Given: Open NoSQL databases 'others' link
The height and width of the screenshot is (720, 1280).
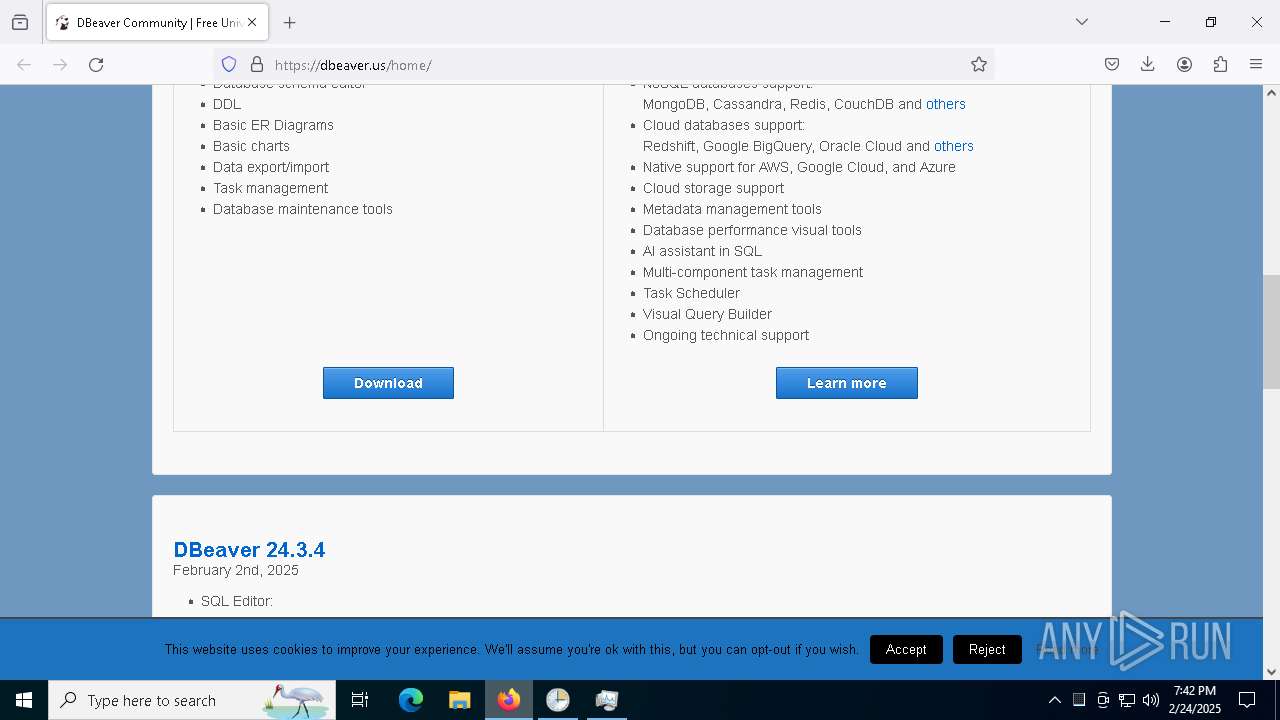Looking at the screenshot, I should tap(946, 104).
